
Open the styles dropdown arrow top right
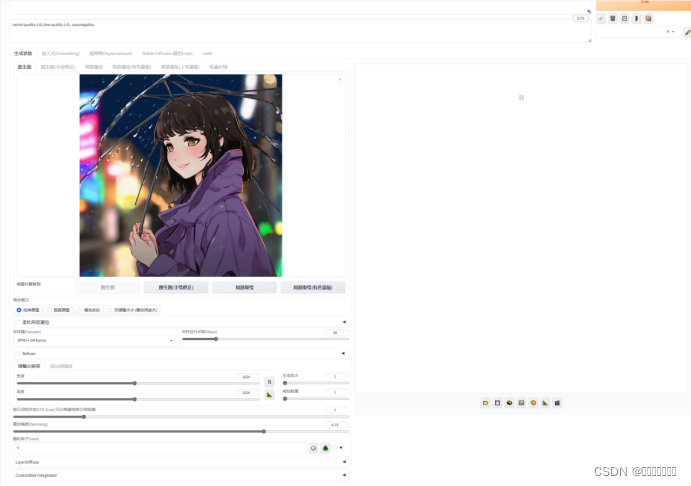coord(673,32)
